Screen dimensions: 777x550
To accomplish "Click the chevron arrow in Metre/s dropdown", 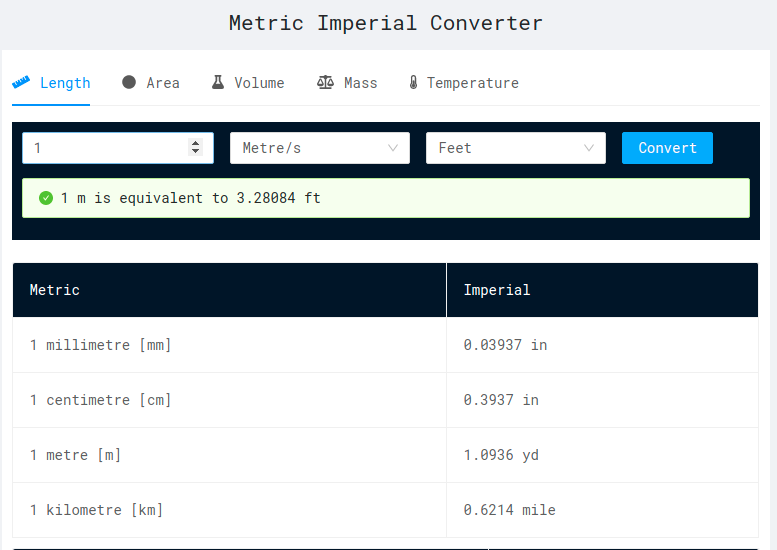I will click(x=393, y=148).
